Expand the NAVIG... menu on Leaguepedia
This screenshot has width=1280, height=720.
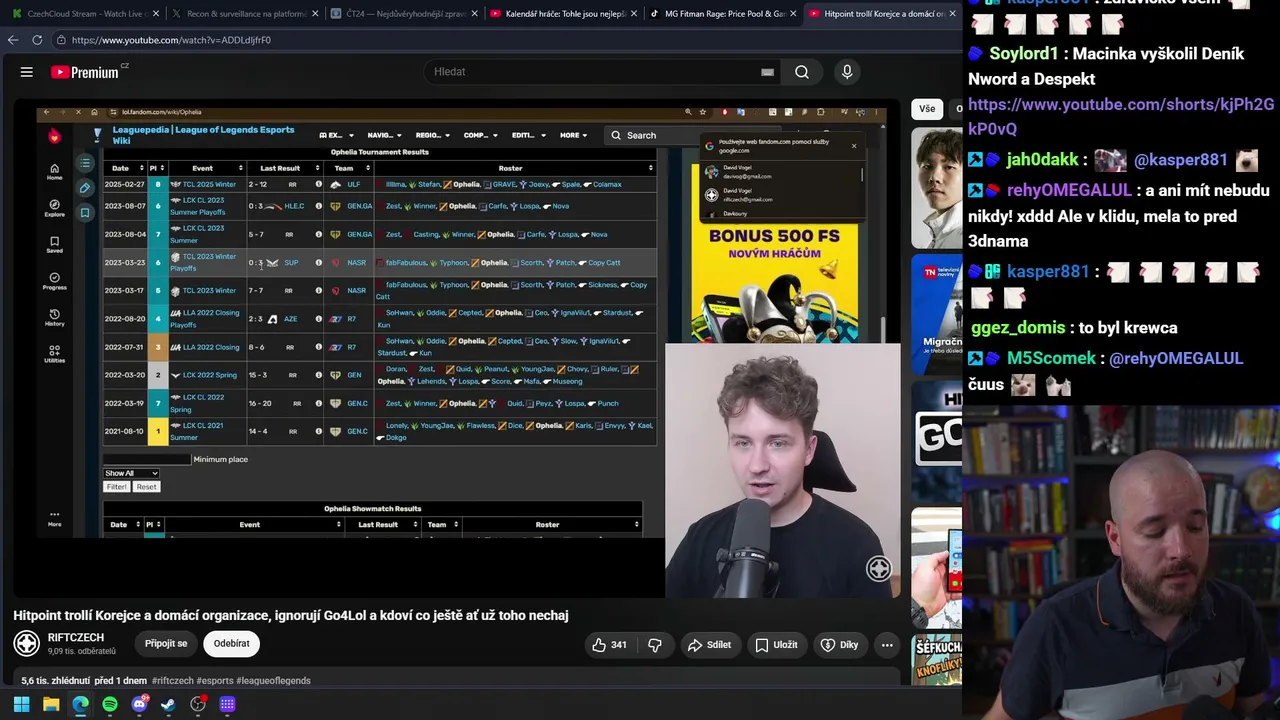[x=384, y=135]
